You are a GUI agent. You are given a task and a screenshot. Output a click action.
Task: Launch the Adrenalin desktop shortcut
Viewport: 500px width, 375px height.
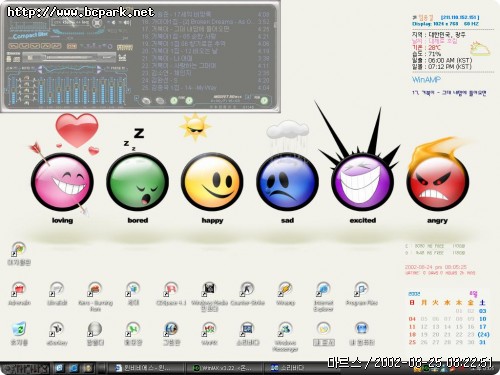(19, 293)
